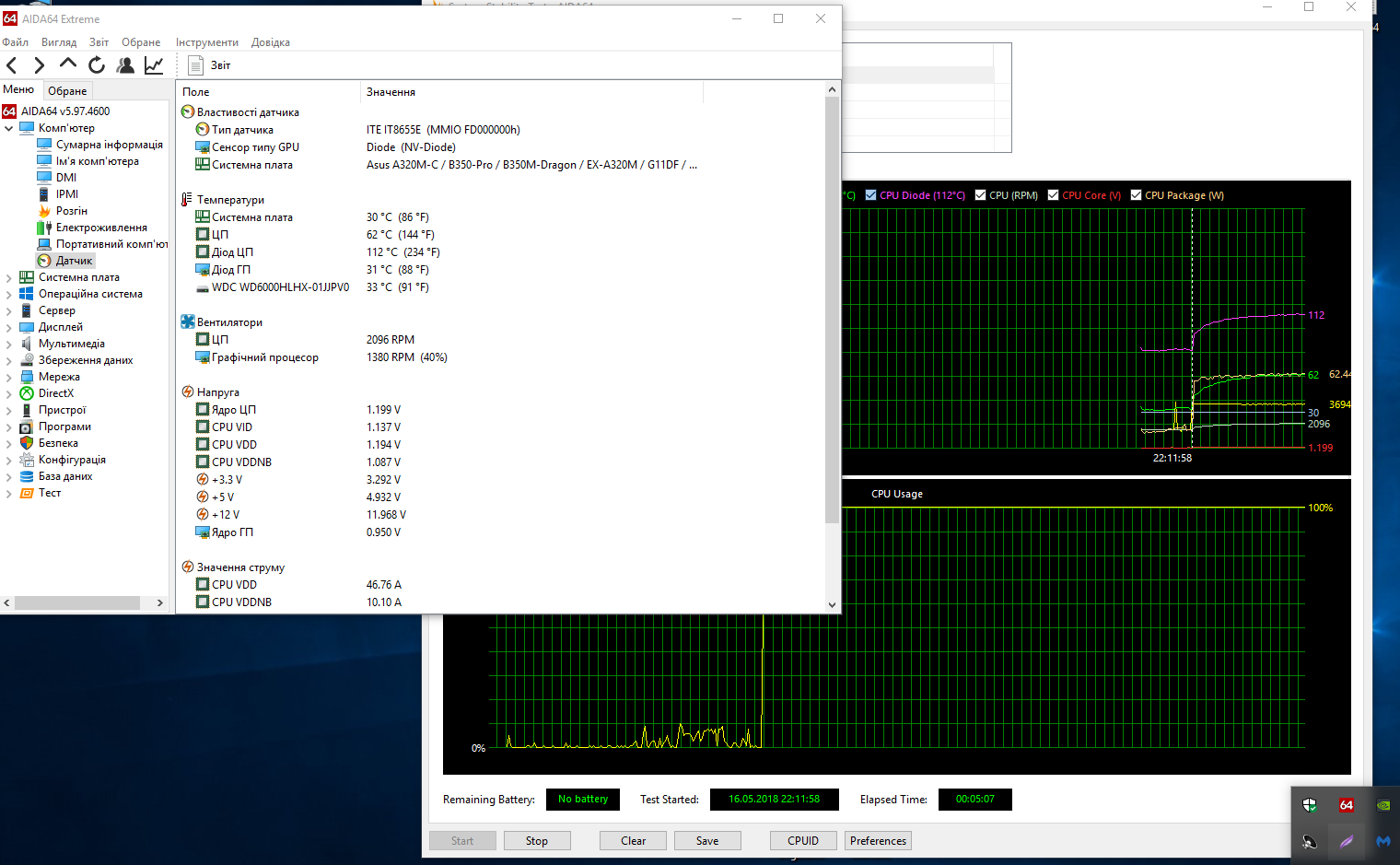This screenshot has width=1400, height=865.
Task: Expand the Мультимедіа tree node
Action: 9,344
